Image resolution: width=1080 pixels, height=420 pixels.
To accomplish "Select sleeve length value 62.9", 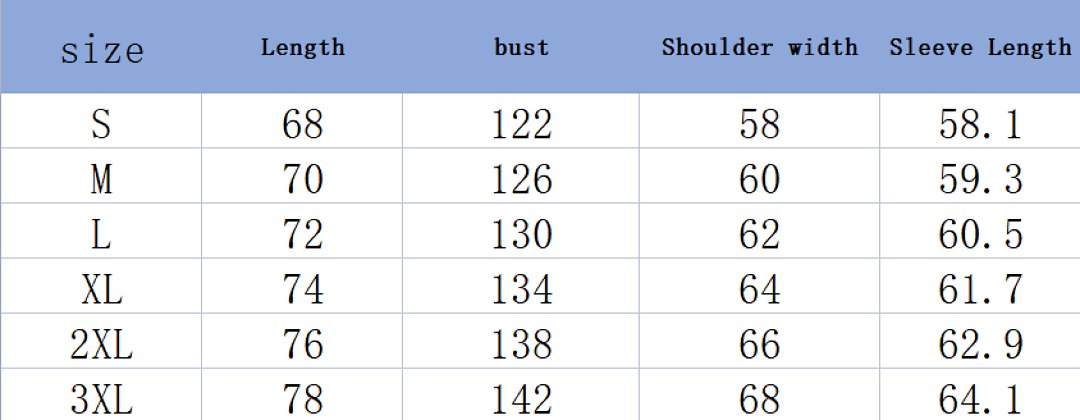I will (x=980, y=345).
